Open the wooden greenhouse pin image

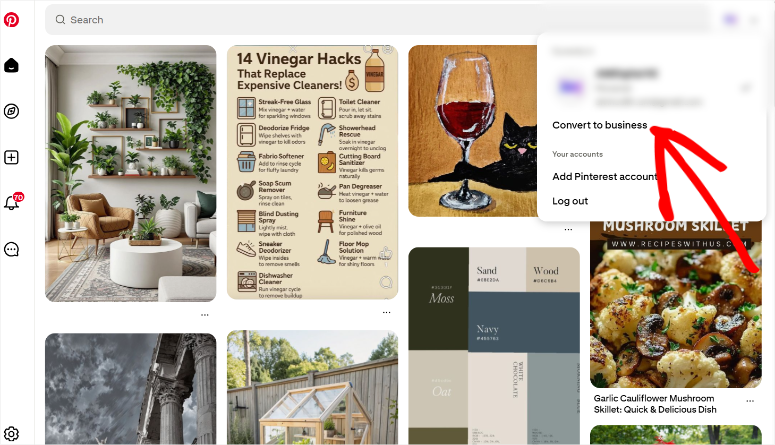pyautogui.click(x=312, y=387)
